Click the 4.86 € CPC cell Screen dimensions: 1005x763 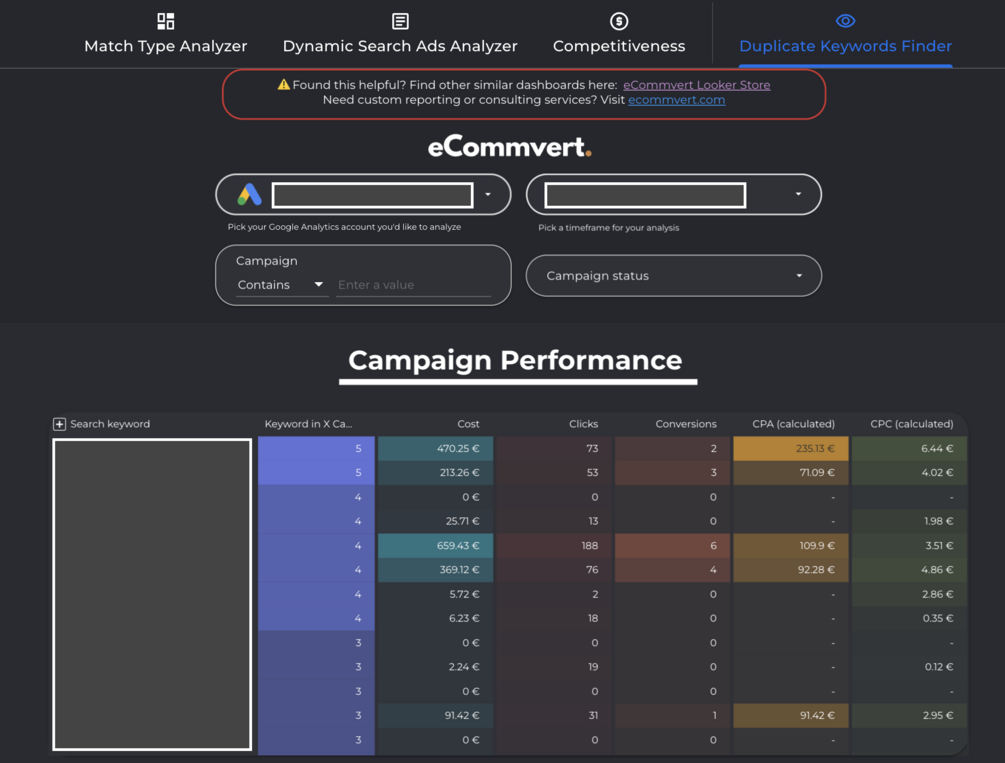tap(909, 570)
